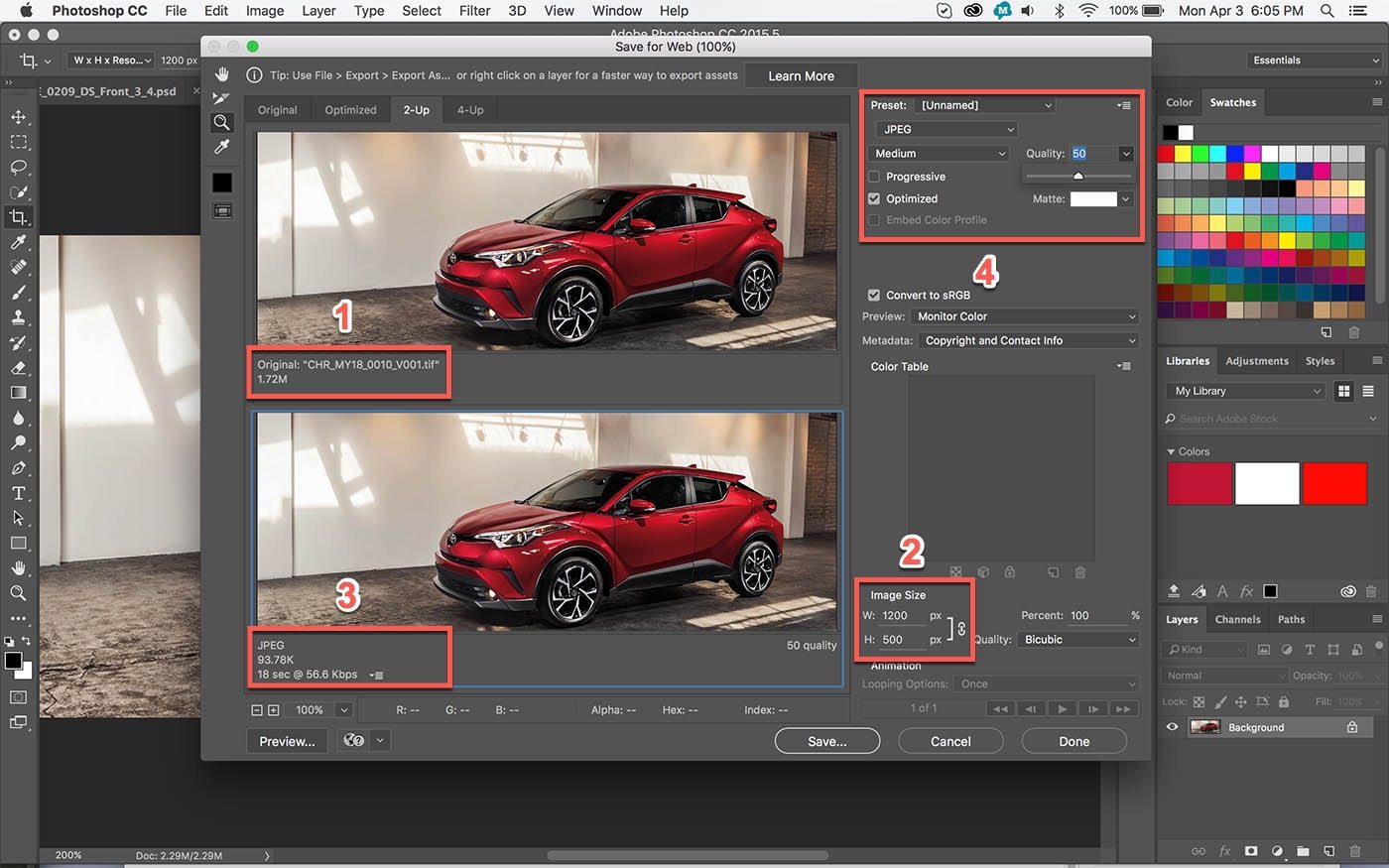Toggle the layer filter switch on
The image size is (1389, 868).
tap(1380, 649)
